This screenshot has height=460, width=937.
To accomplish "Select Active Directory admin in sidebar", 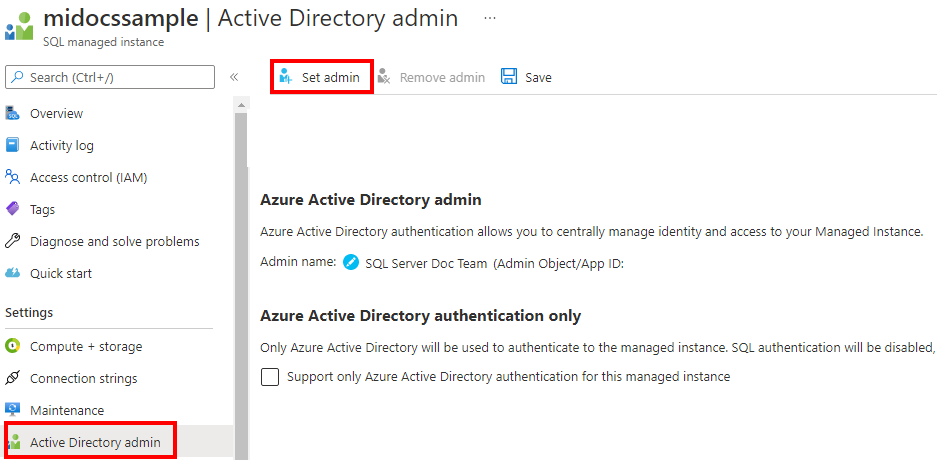I will point(95,443).
